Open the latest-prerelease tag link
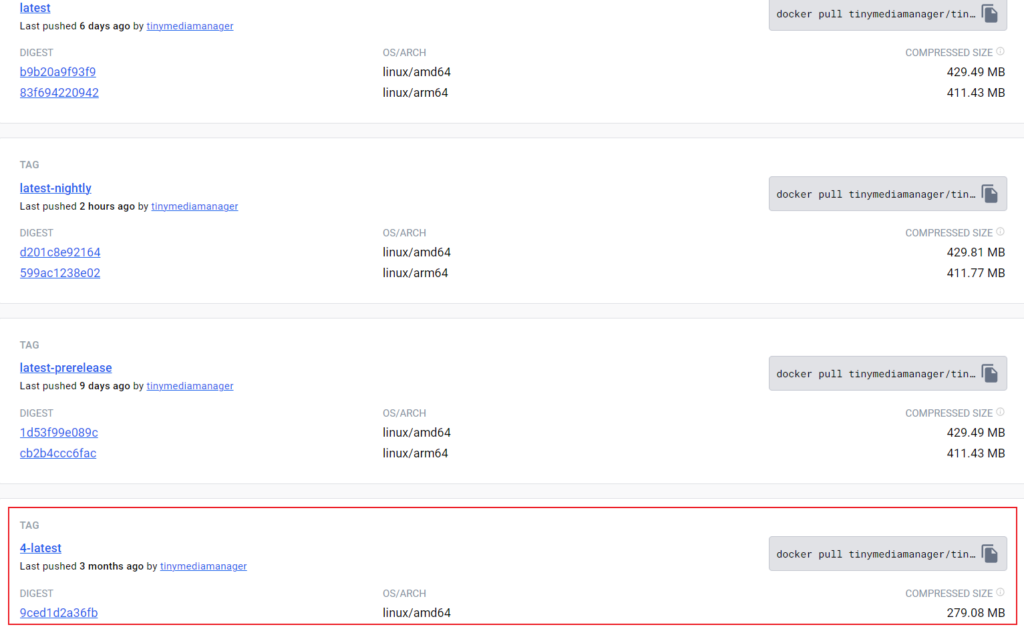1024x631 pixels. 65,368
